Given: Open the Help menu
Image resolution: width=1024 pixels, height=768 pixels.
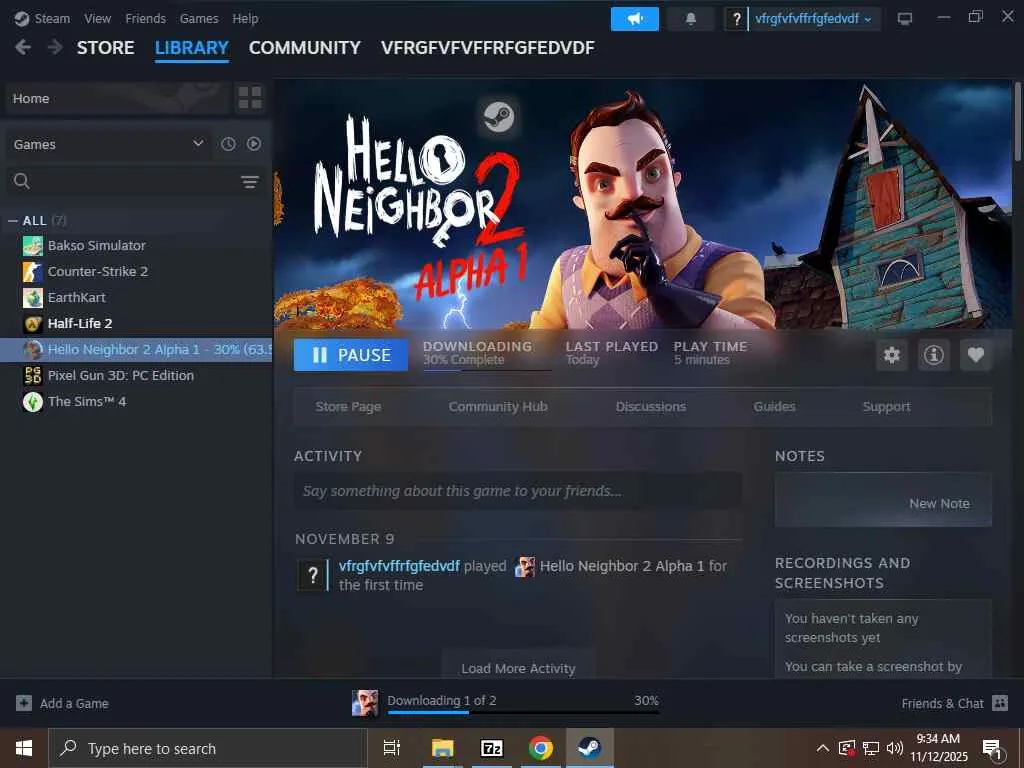Looking at the screenshot, I should [x=245, y=18].
